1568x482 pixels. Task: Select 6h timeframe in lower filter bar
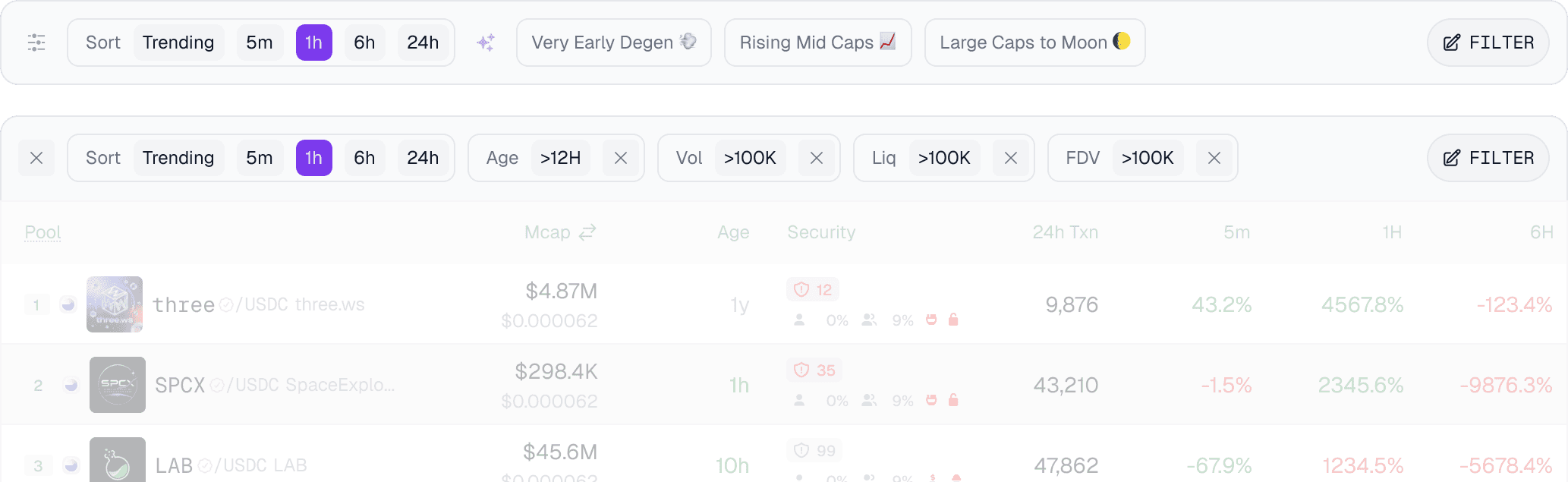click(364, 158)
